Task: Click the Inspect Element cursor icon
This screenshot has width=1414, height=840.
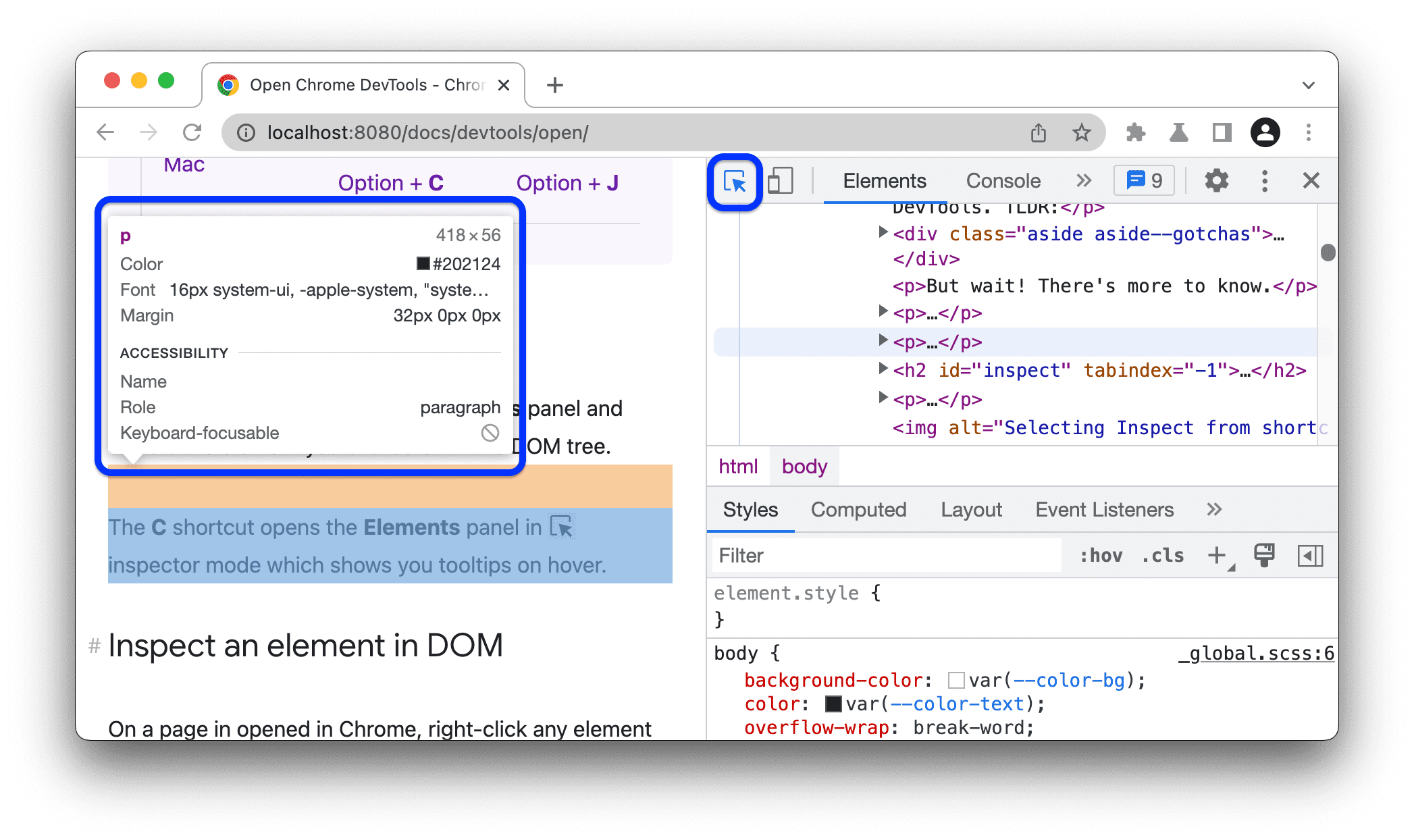Action: 735,180
